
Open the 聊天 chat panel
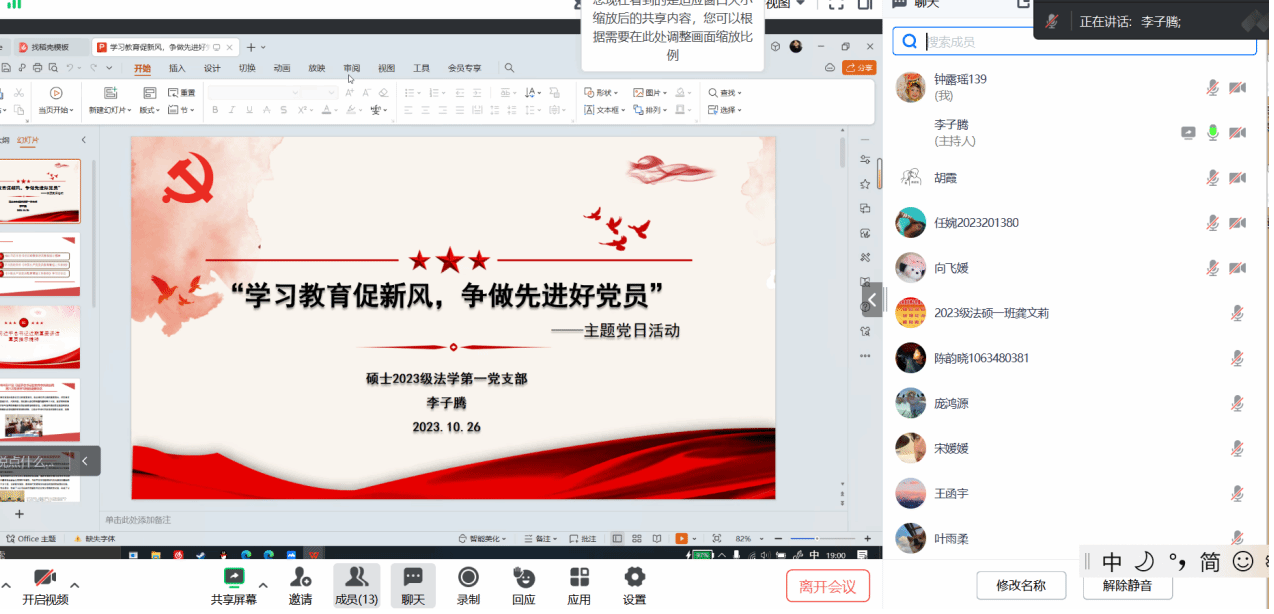point(413,585)
